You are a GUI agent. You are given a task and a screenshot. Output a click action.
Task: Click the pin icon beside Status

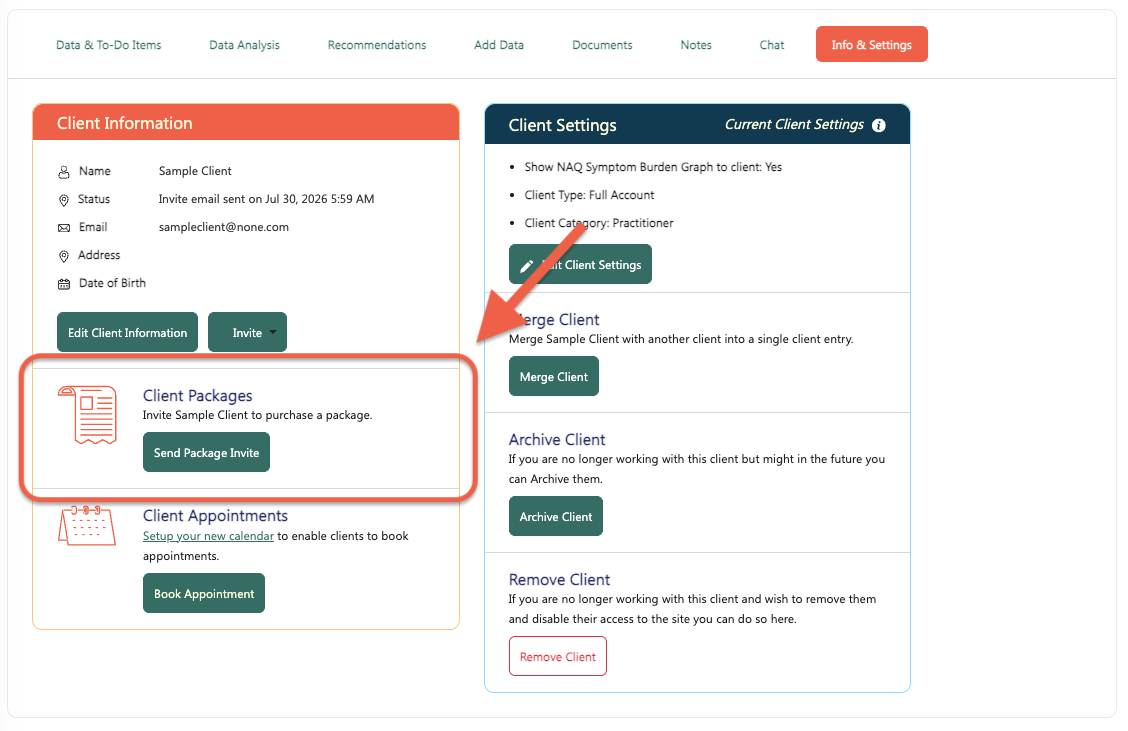64,200
